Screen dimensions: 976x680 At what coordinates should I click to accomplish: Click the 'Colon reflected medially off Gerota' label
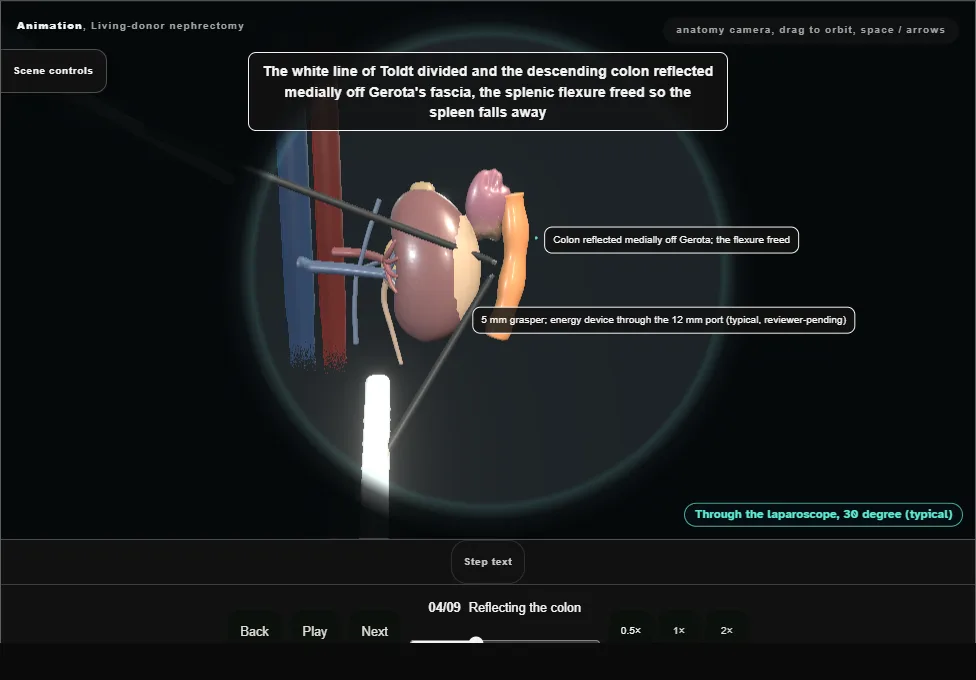tap(671, 240)
